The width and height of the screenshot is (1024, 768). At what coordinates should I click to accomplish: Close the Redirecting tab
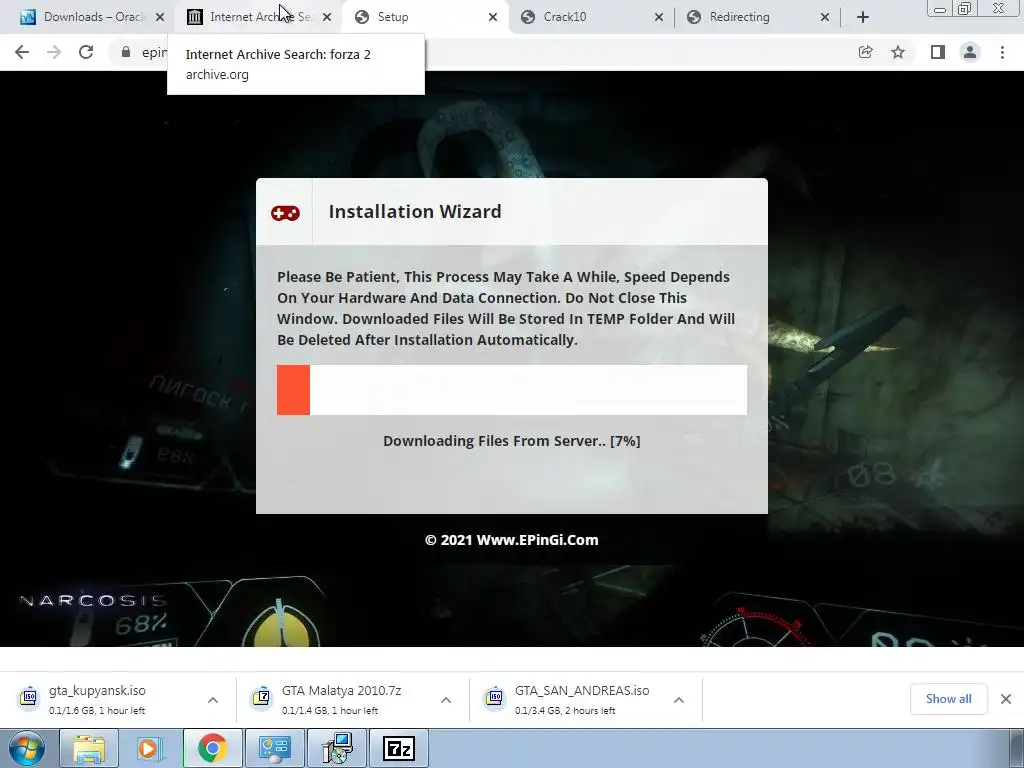coord(825,17)
